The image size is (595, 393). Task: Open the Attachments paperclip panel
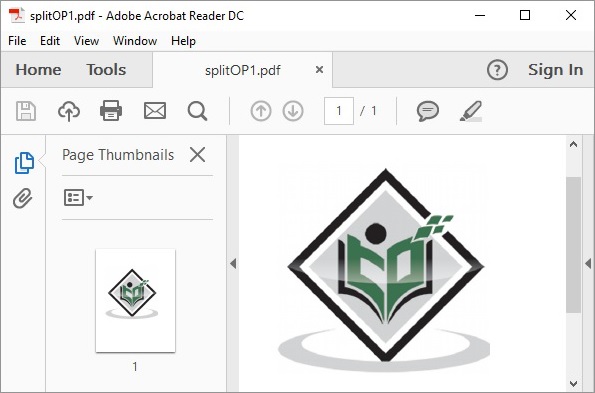click(x=23, y=198)
